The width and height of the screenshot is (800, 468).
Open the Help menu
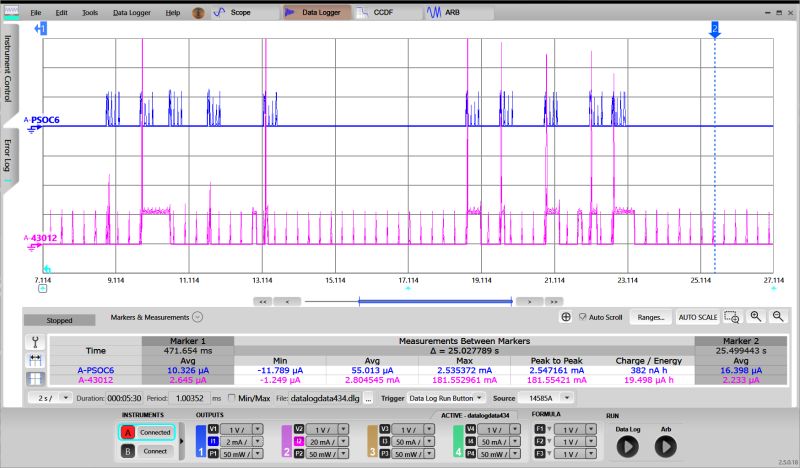click(172, 13)
